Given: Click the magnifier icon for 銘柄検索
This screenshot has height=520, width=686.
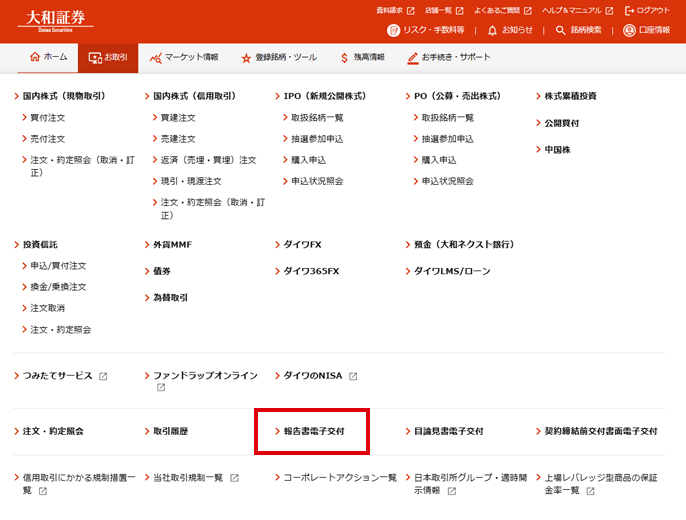Looking at the screenshot, I should (x=561, y=30).
